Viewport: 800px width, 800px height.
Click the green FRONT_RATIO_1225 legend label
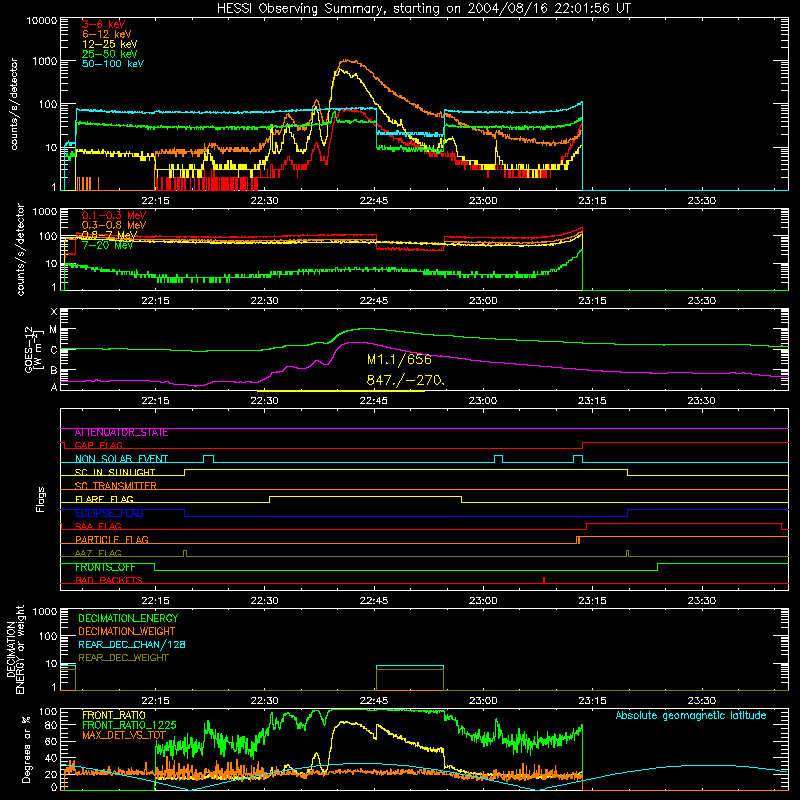(x=129, y=725)
